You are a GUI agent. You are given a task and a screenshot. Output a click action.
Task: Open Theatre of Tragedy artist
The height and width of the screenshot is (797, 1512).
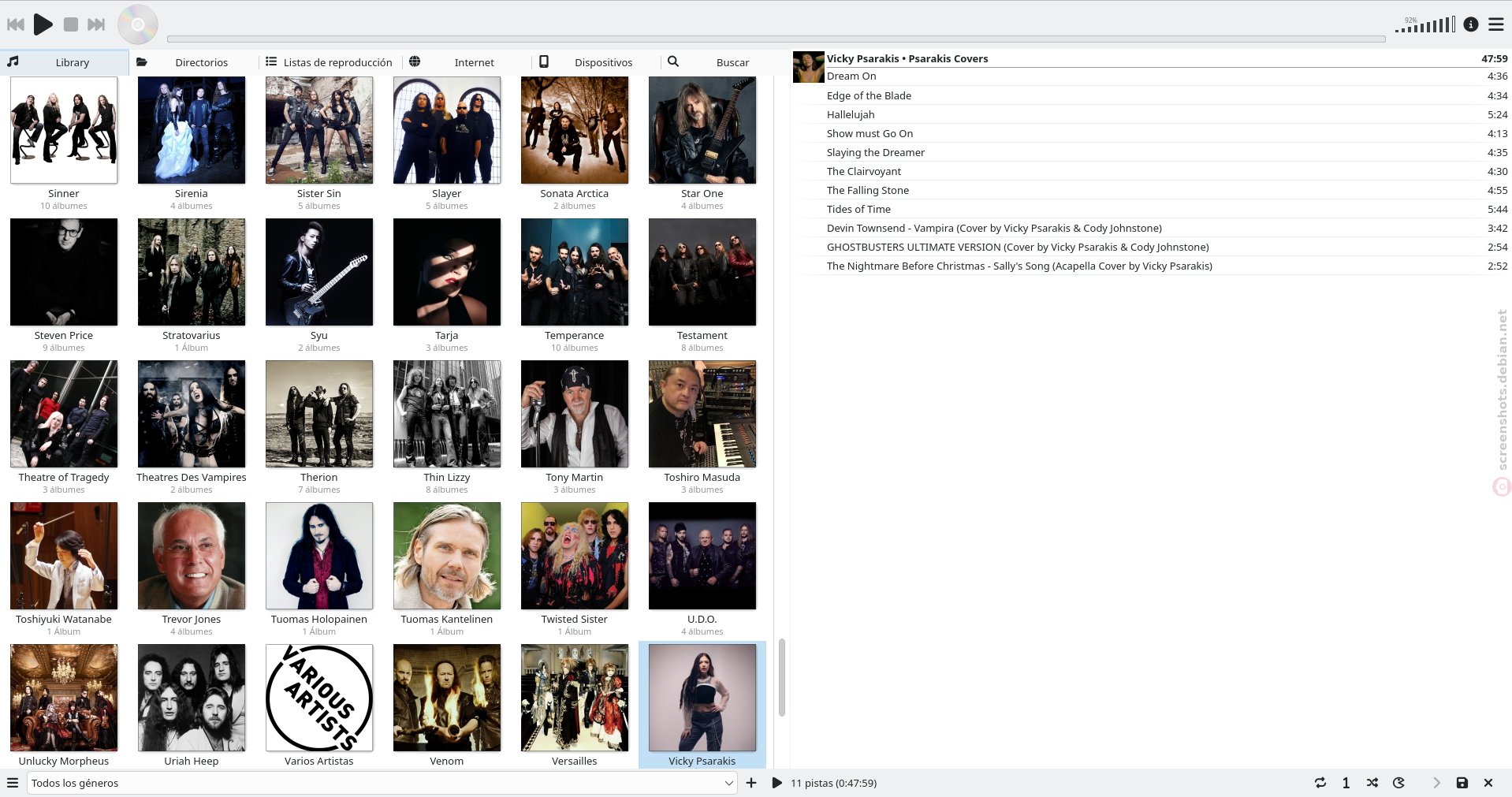64,414
